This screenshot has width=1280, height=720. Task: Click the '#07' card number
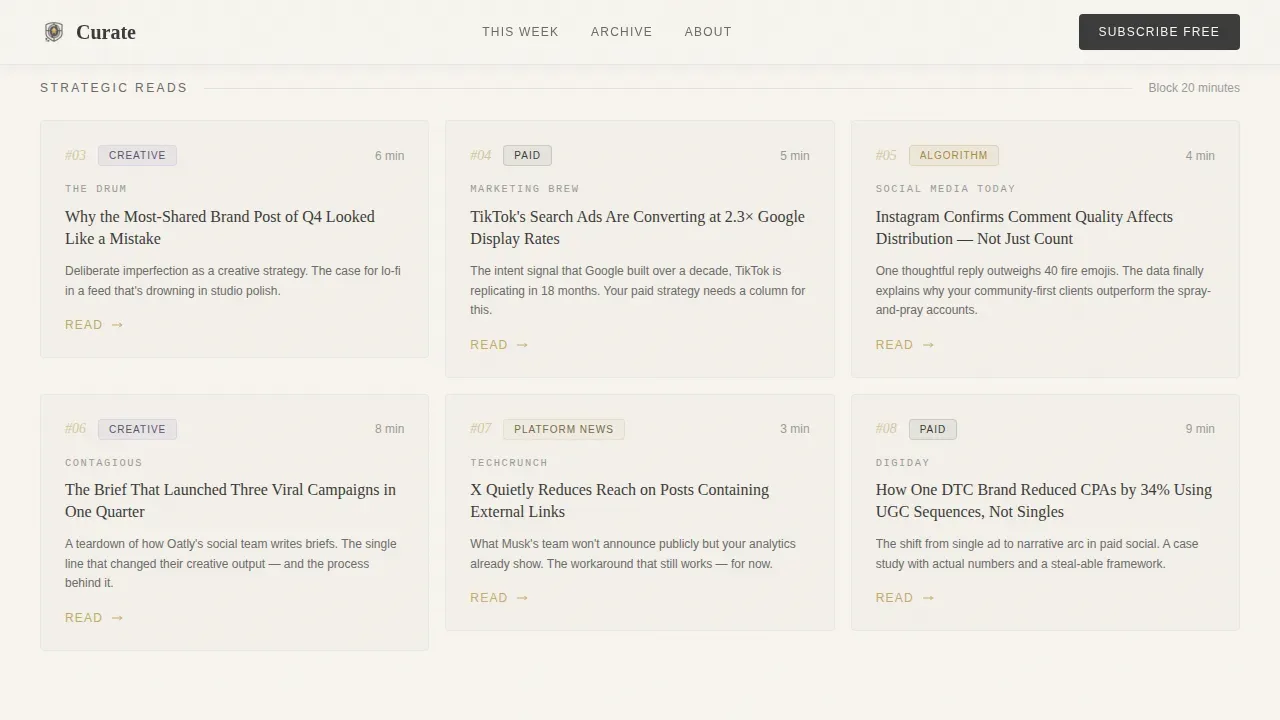tap(481, 428)
